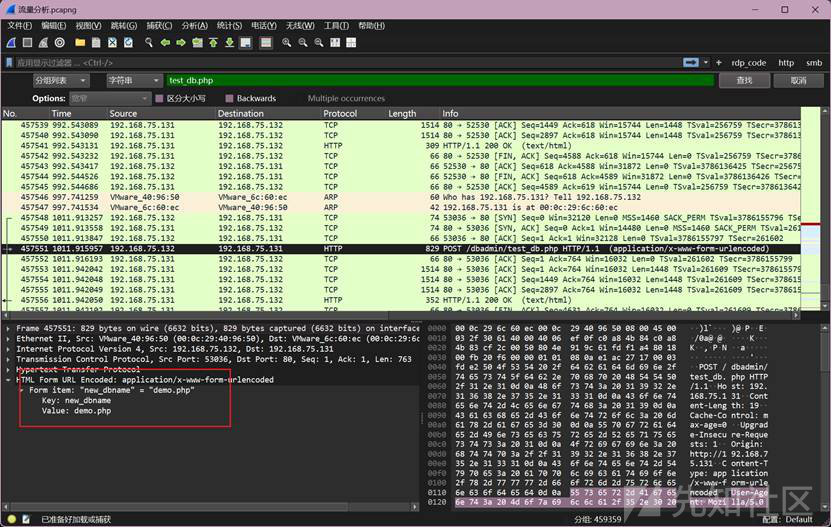The width and height of the screenshot is (831, 527).
Task: Reset text to normal size
Action: 319,42
